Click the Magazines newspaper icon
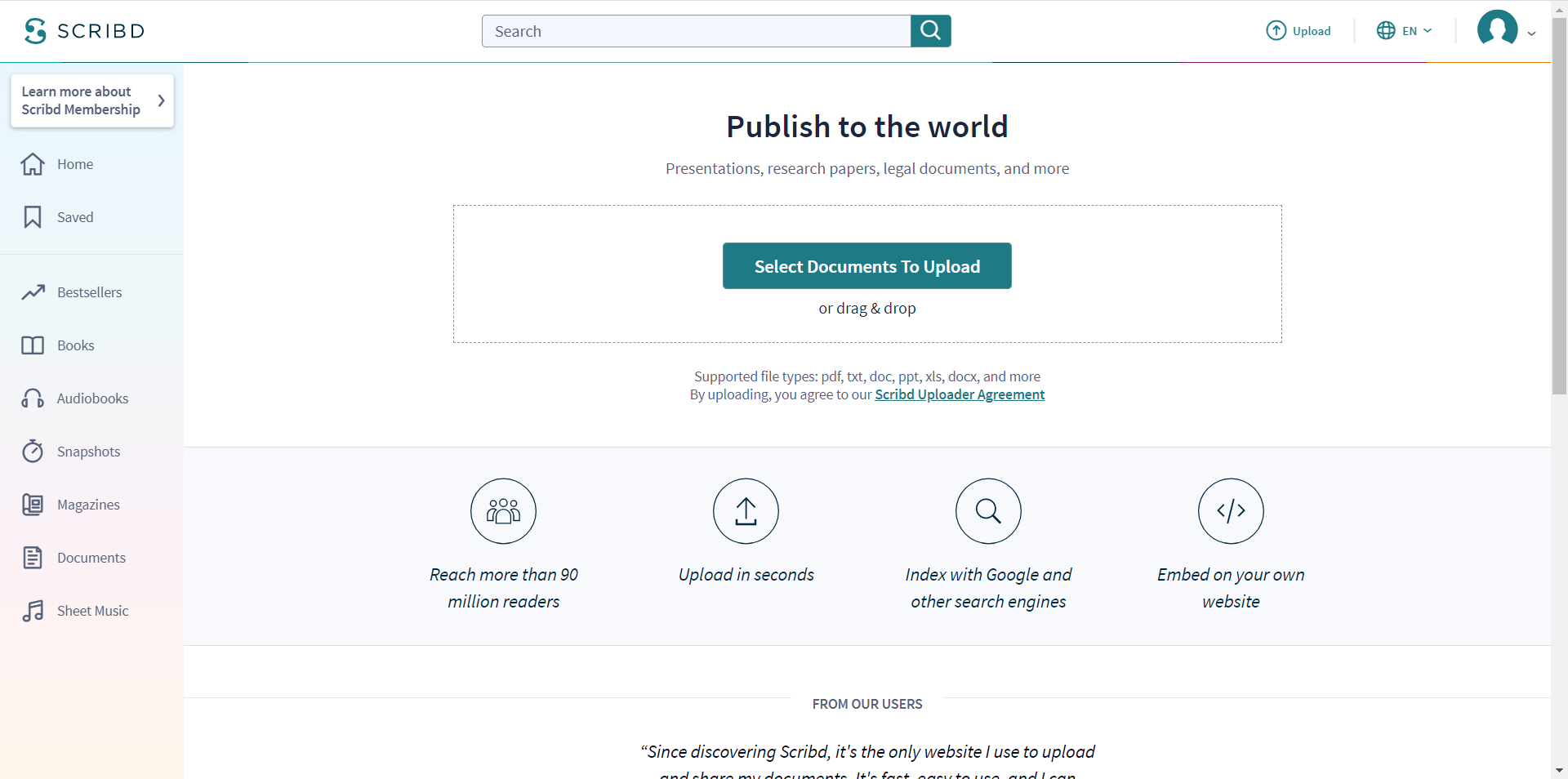 (33, 505)
